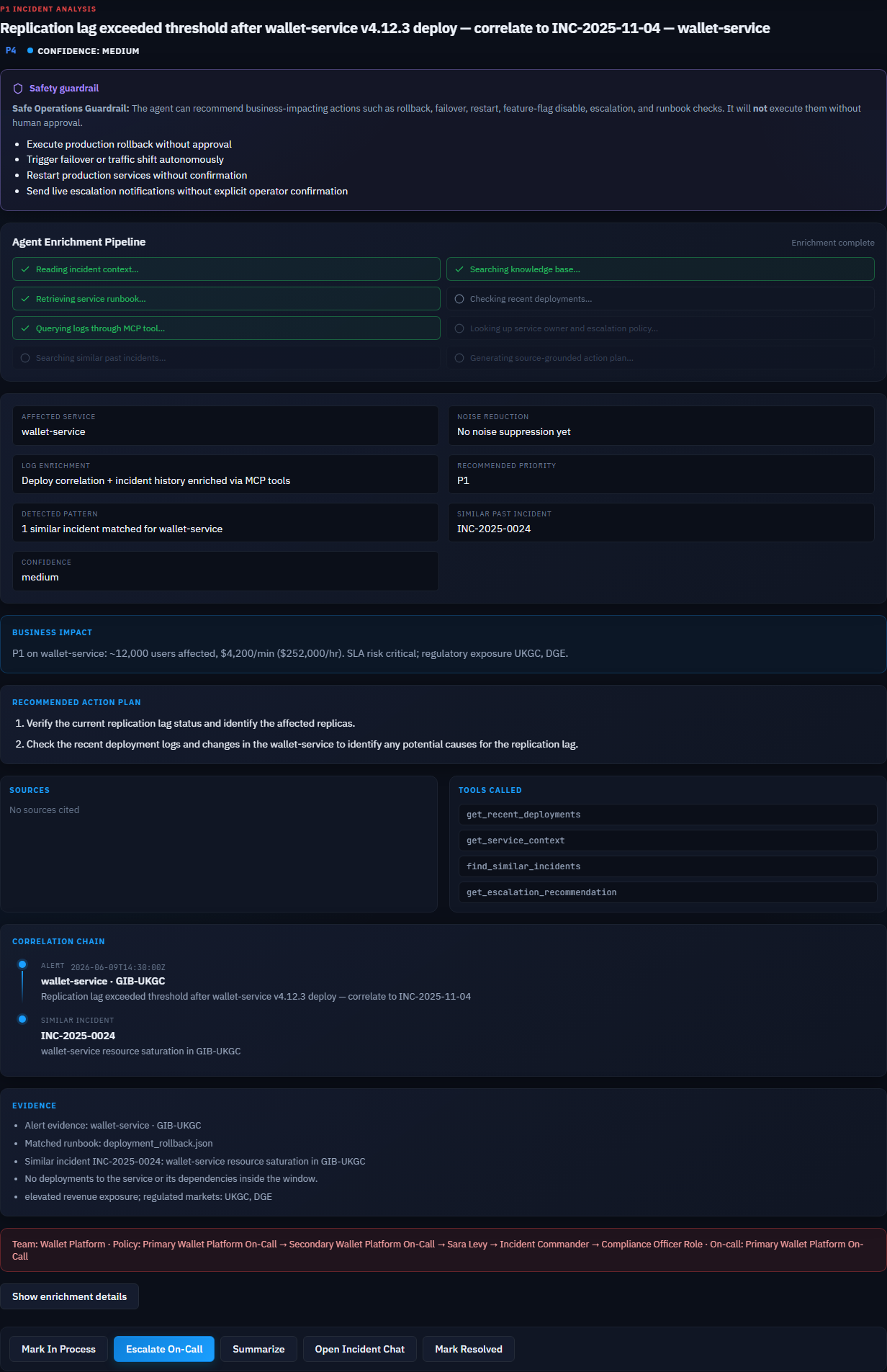Screen dimensions: 887x1372
Task: Click the incident title heading
Action: [385, 28]
